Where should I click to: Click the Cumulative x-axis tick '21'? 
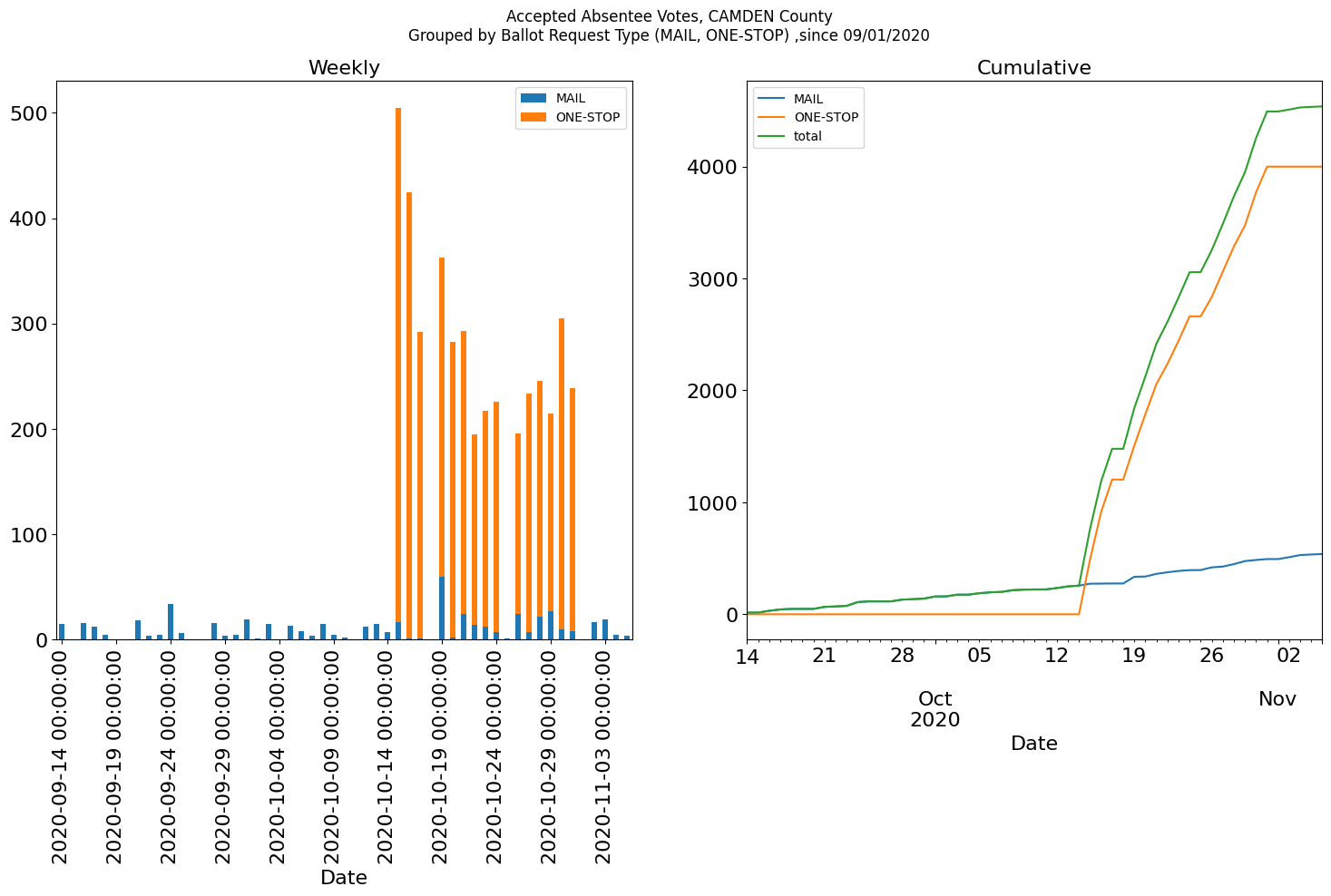tap(824, 656)
